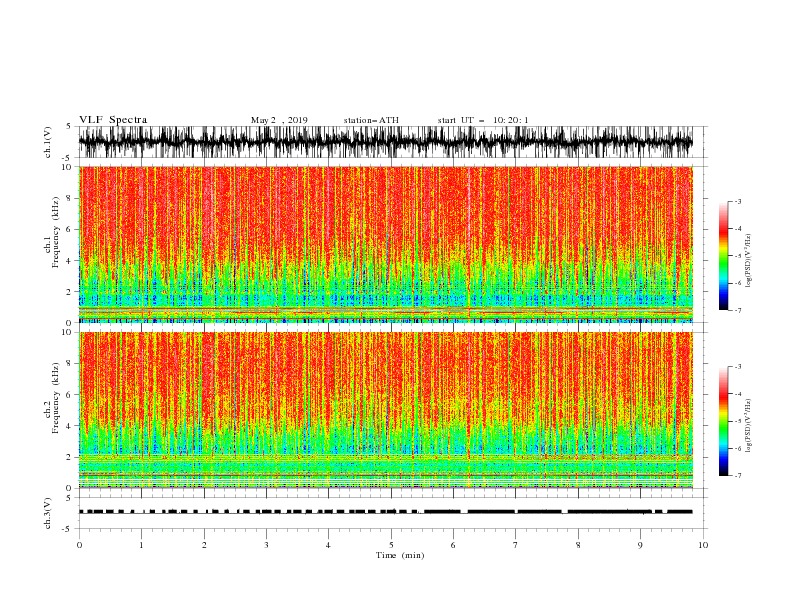Click the ch.1 spectrogram panel
792x612 pixels.
tap(385, 244)
